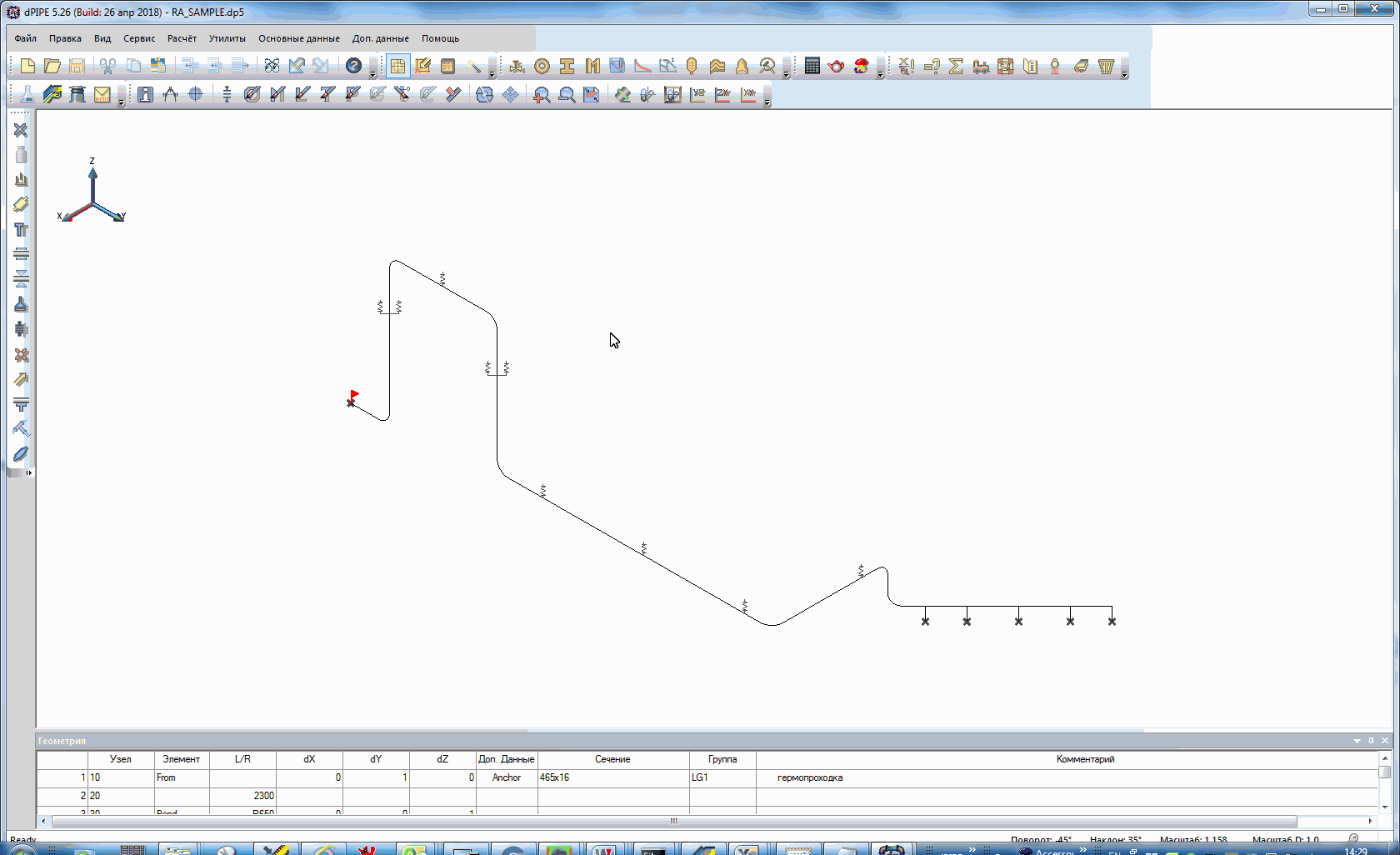
Task: Click the horizontal scrollbar in geometry table
Action: click(x=673, y=821)
